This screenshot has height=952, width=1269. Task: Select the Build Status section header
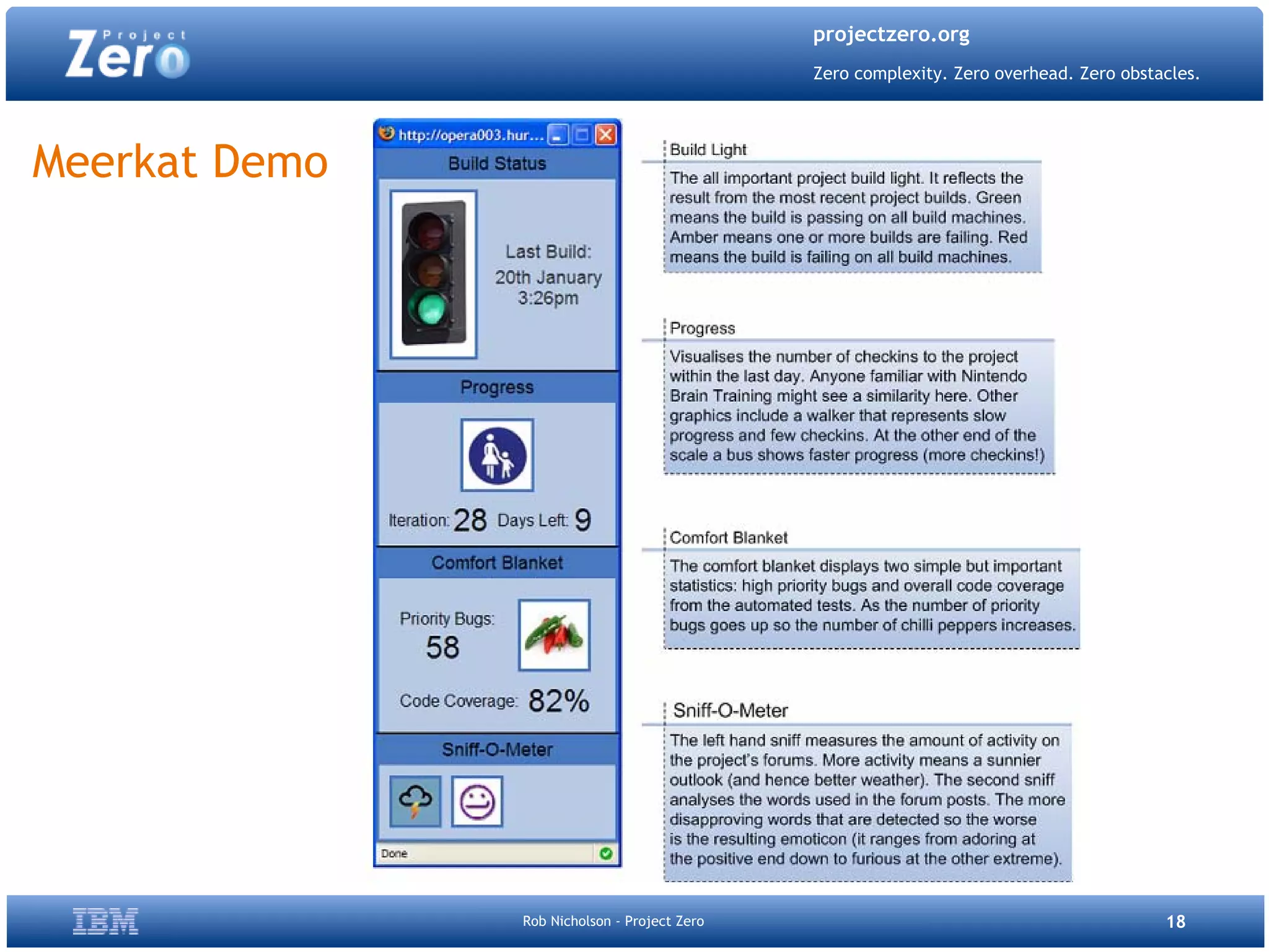[x=497, y=164]
